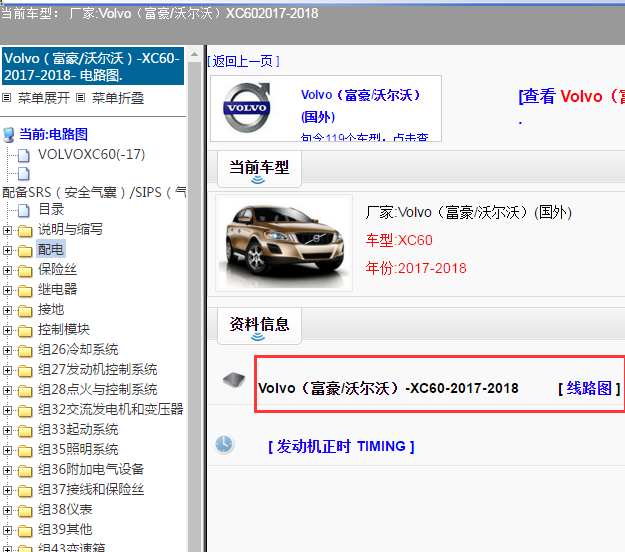Image resolution: width=625 pixels, height=552 pixels.
Task: Click the XC60 car photo thumbnail
Action: click(x=284, y=243)
